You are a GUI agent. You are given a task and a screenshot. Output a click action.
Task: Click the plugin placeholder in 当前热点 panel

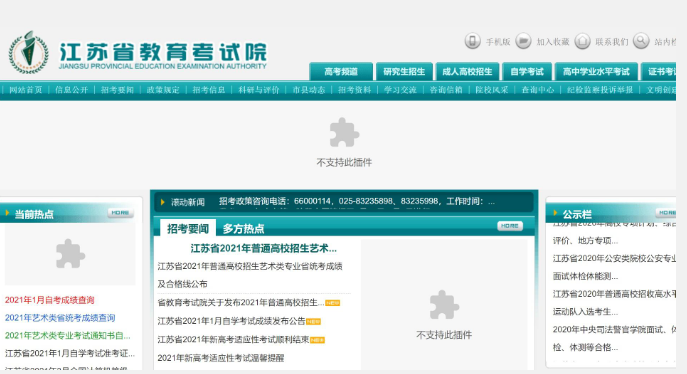[x=70, y=254]
